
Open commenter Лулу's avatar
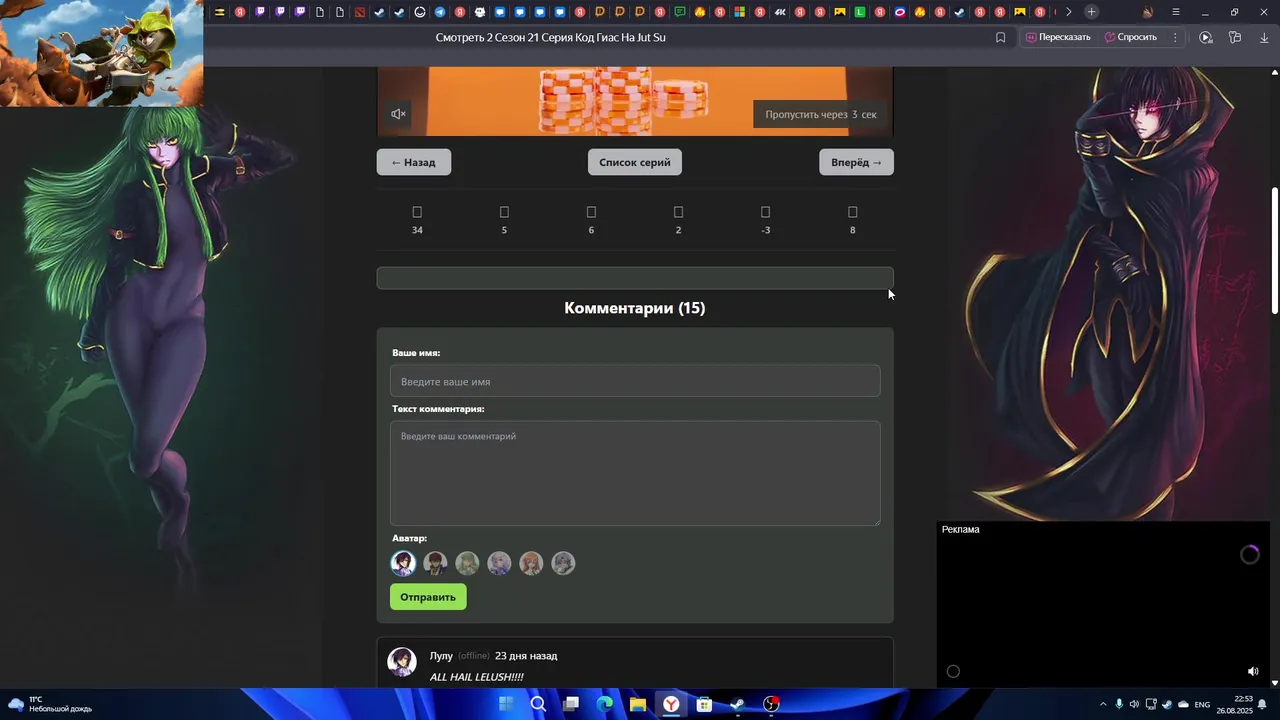pyautogui.click(x=402, y=662)
